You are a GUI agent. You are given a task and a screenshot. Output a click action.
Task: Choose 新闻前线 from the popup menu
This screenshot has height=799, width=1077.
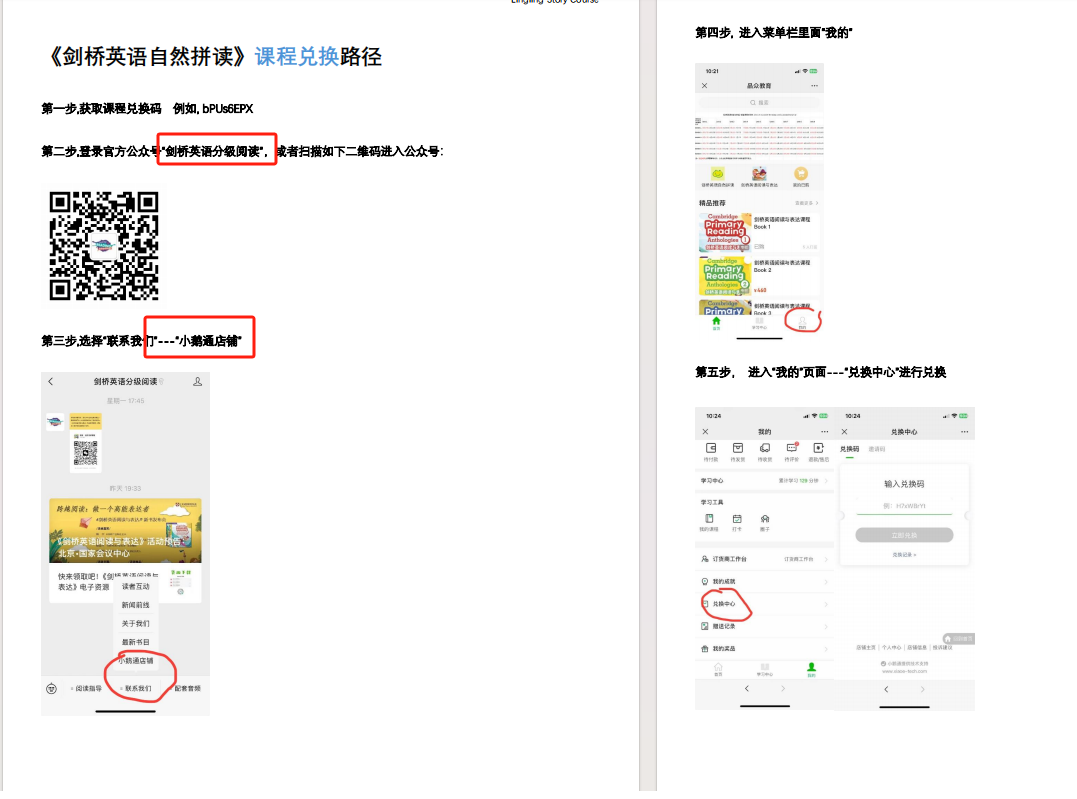pyautogui.click(x=135, y=605)
